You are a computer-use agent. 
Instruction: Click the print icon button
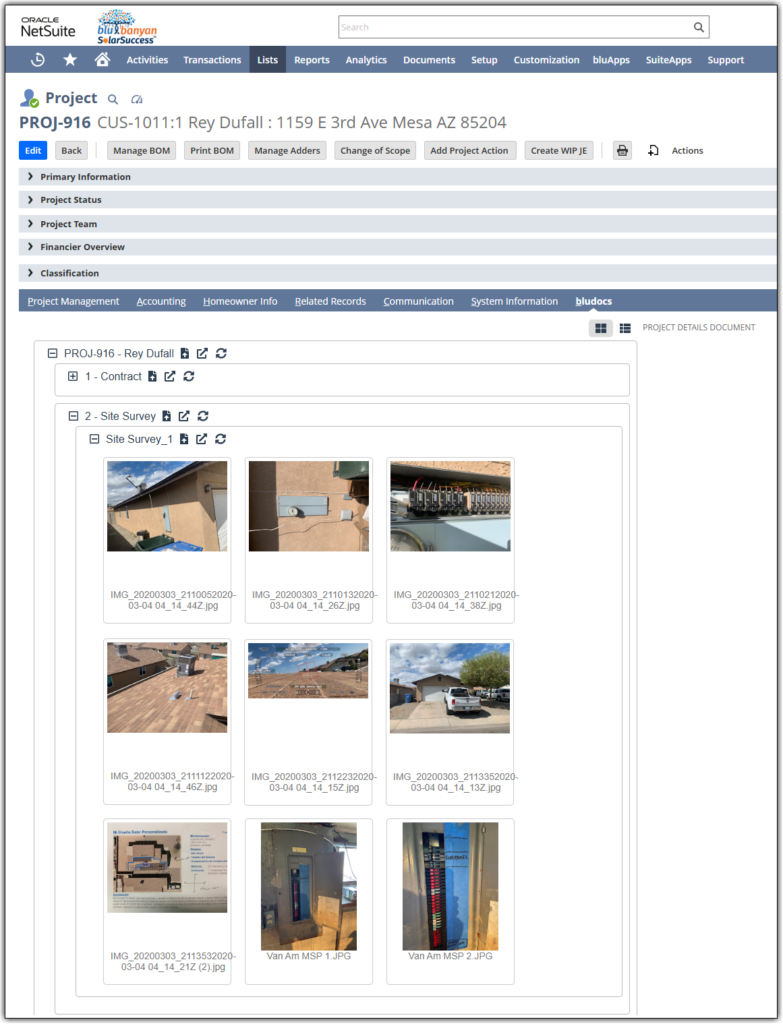coord(622,150)
